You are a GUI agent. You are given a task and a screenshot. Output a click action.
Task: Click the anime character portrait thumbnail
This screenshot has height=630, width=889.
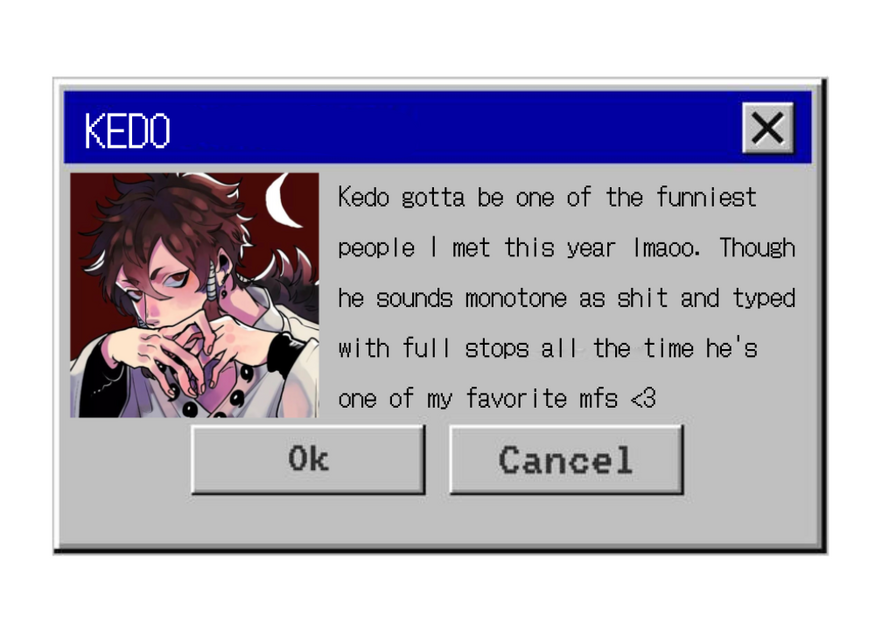tap(194, 295)
